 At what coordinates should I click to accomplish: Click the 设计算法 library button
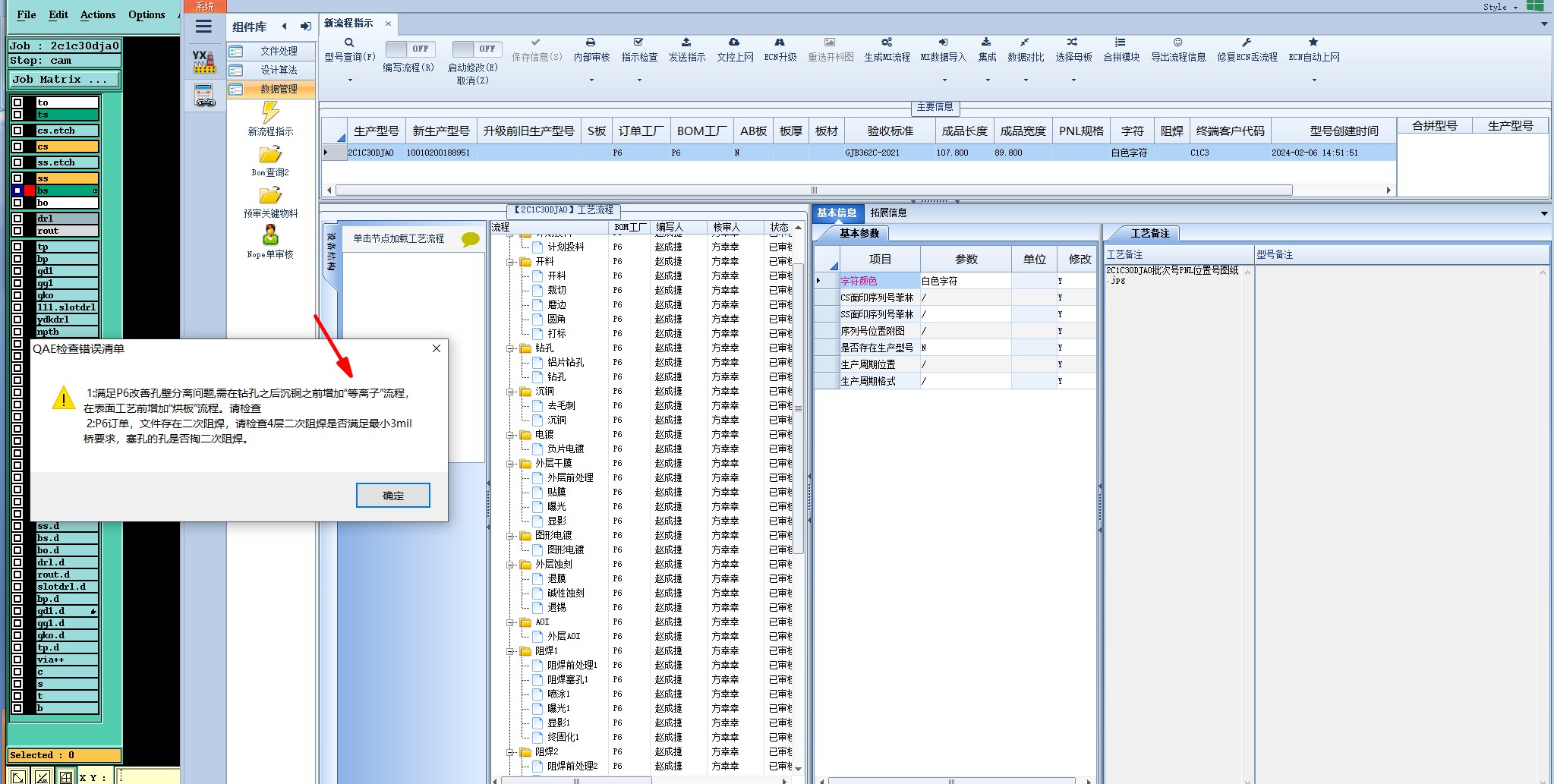coord(271,70)
